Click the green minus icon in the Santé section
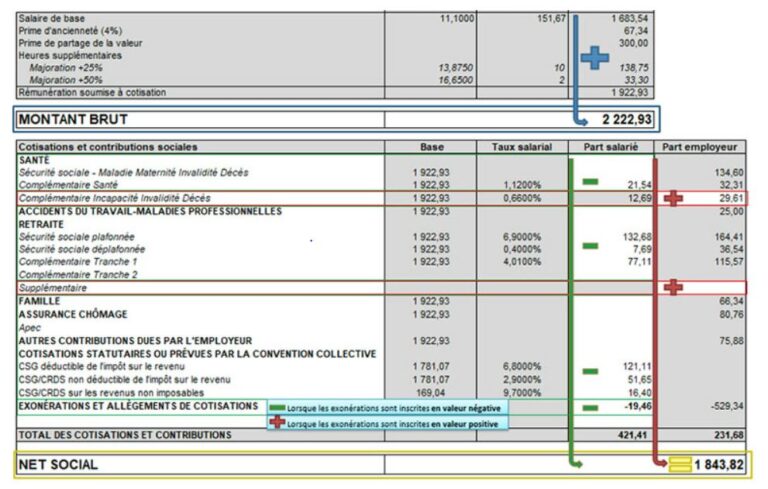Image resolution: width=768 pixels, height=489 pixels. 590,181
